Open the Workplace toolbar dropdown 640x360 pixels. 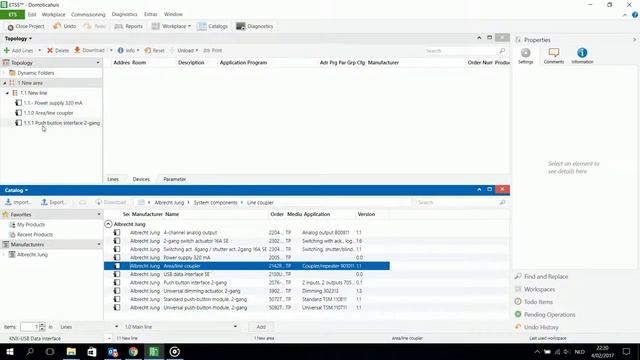171,26
